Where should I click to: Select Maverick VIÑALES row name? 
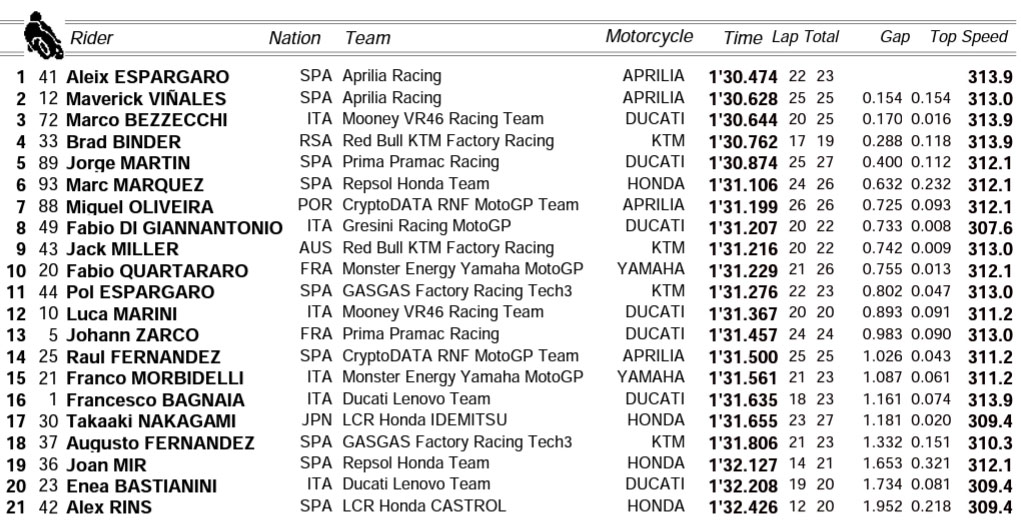[x=146, y=99]
